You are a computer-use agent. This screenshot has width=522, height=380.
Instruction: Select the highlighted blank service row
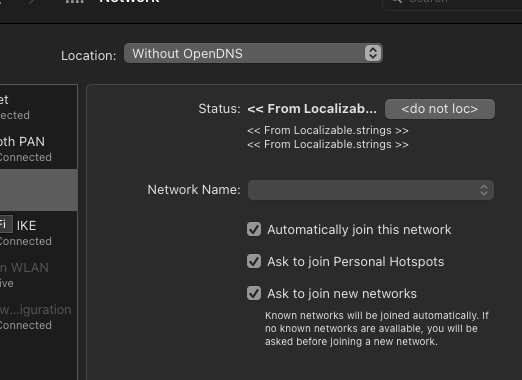point(38,190)
